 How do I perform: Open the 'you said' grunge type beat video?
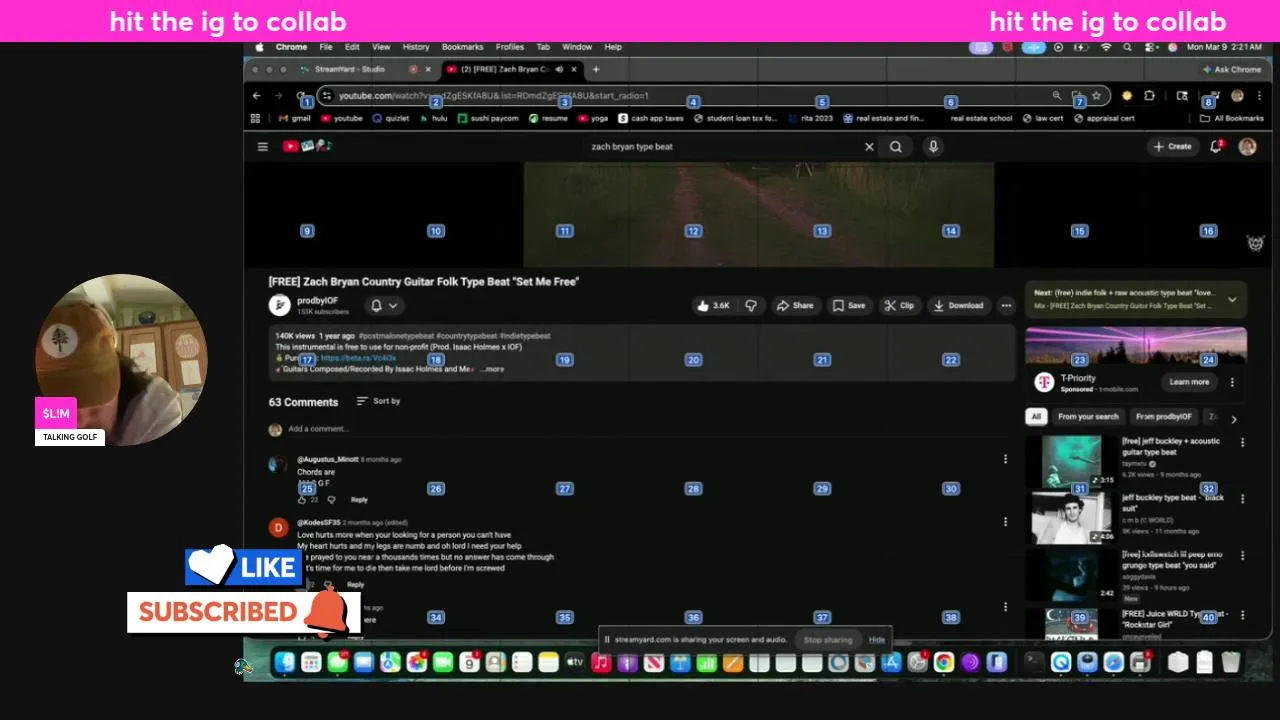point(1072,575)
